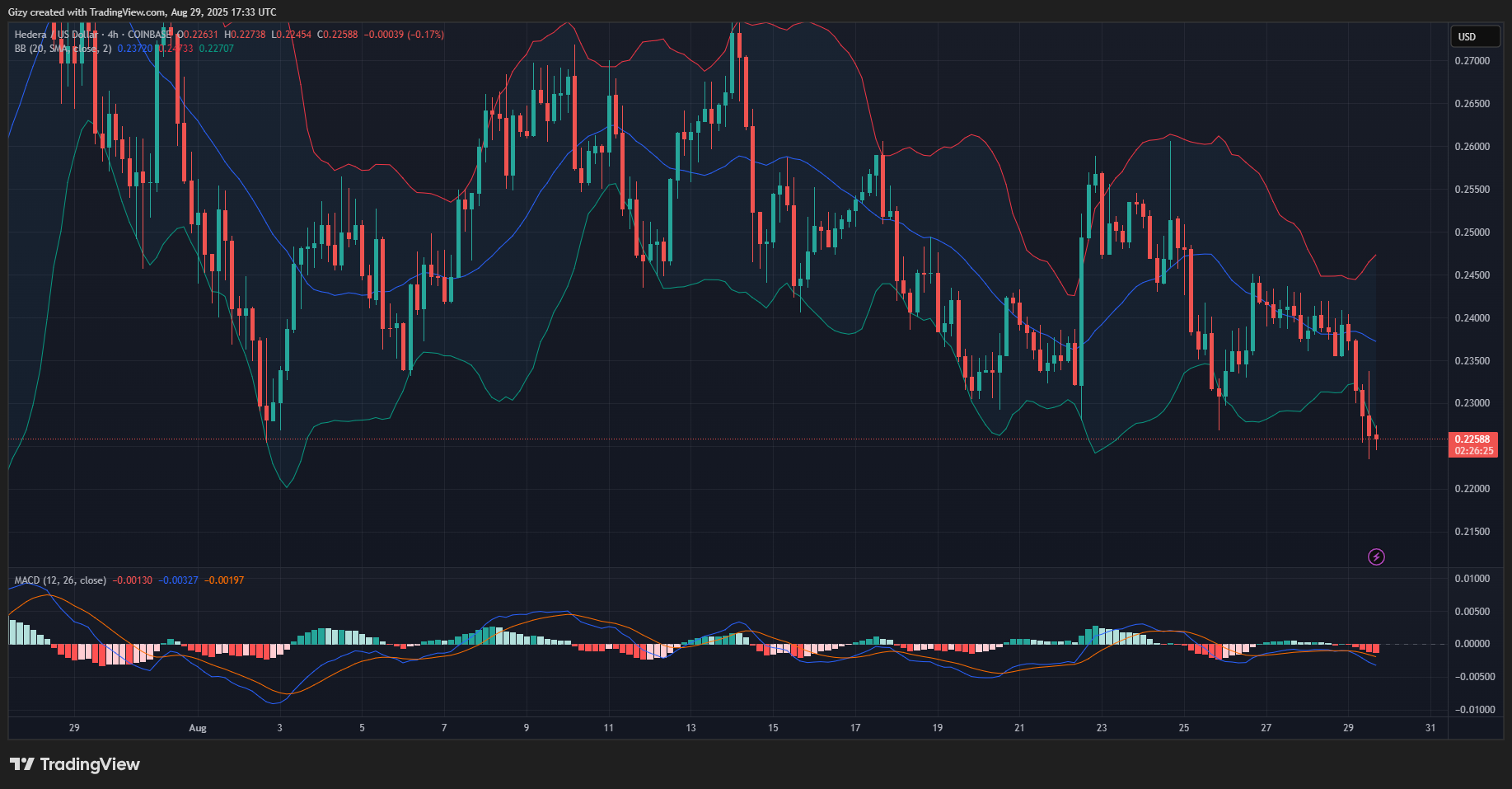Click the BB (20, SMA, close, 2) legend

pyautogui.click(x=63, y=49)
